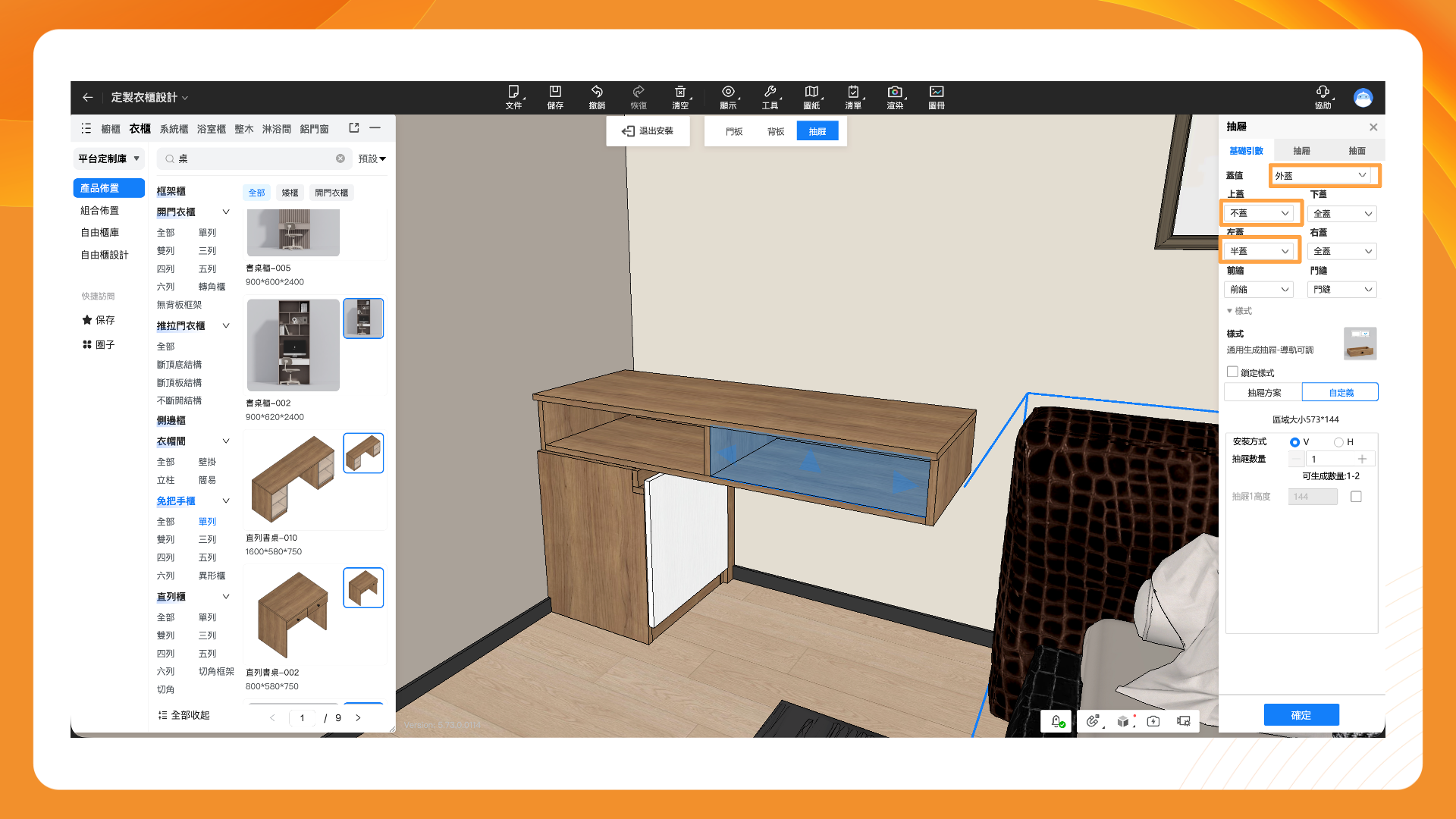Click the 退出安裝 button
Image resolution: width=1456 pixels, height=819 pixels.
[648, 131]
